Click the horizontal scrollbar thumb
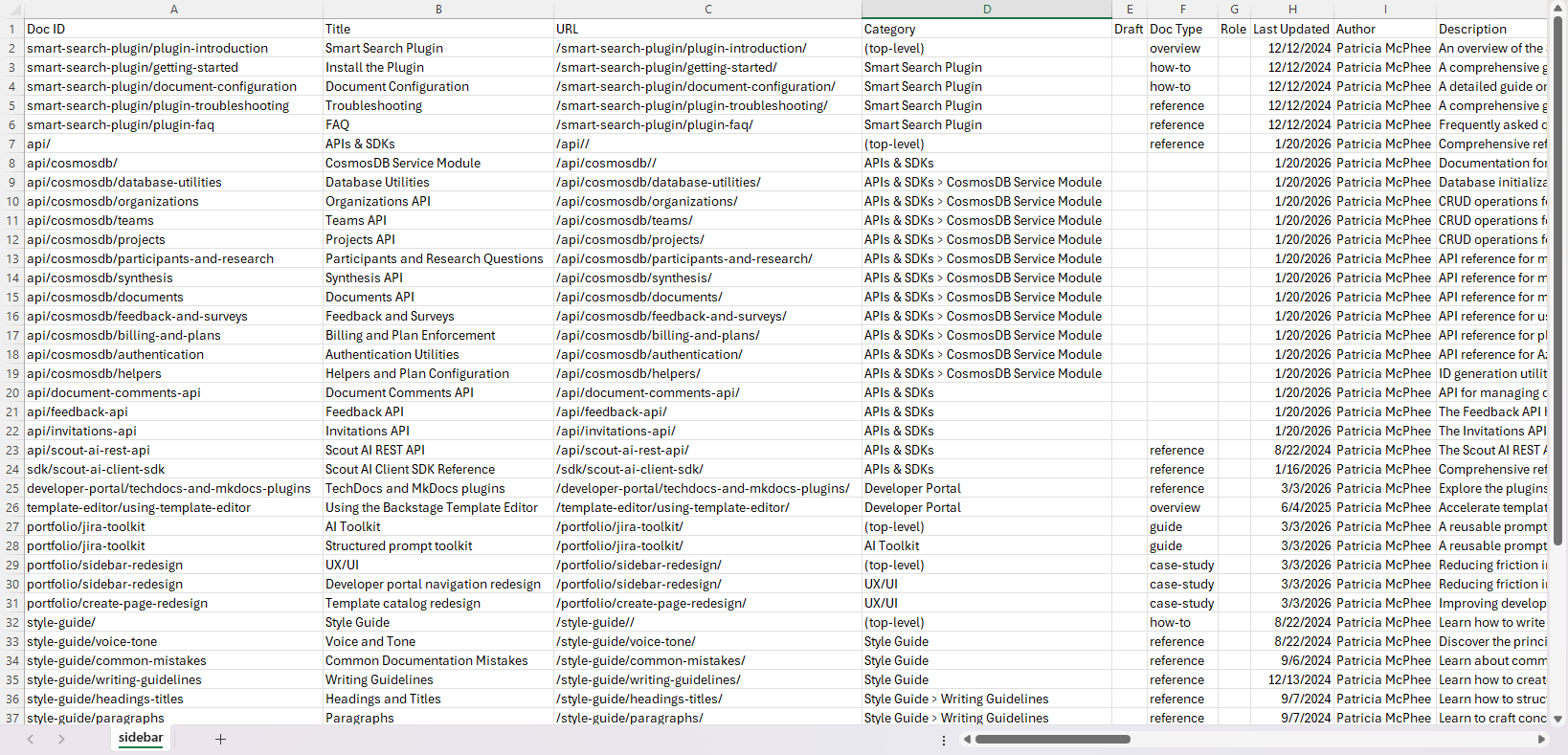This screenshot has width=1568, height=755. click(1053, 739)
